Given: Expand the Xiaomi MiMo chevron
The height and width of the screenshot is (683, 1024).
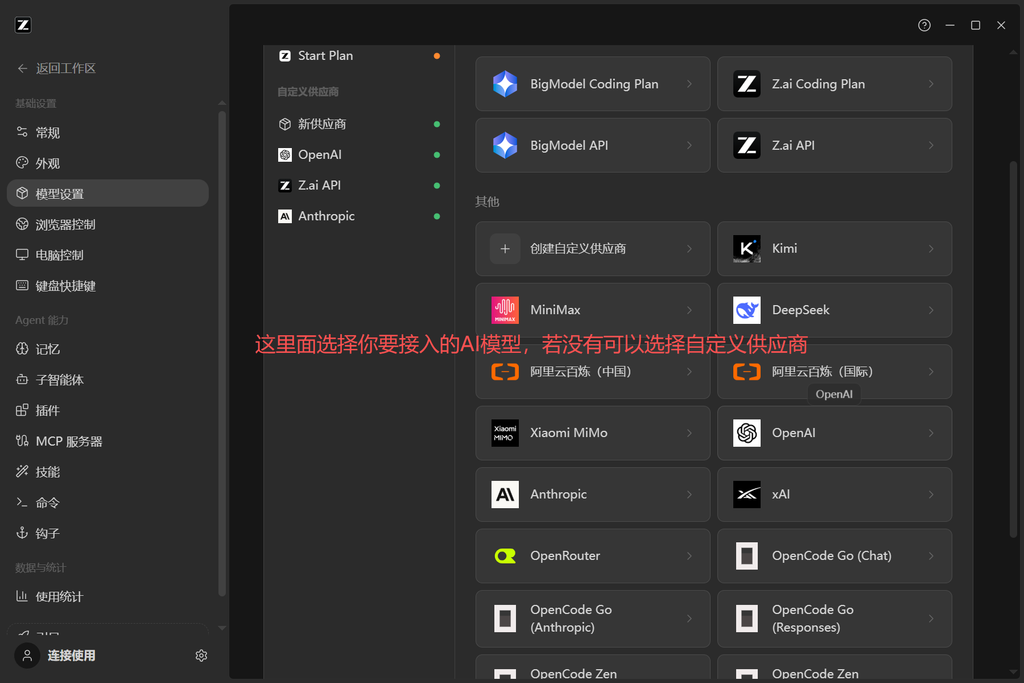Looking at the screenshot, I should [x=689, y=433].
